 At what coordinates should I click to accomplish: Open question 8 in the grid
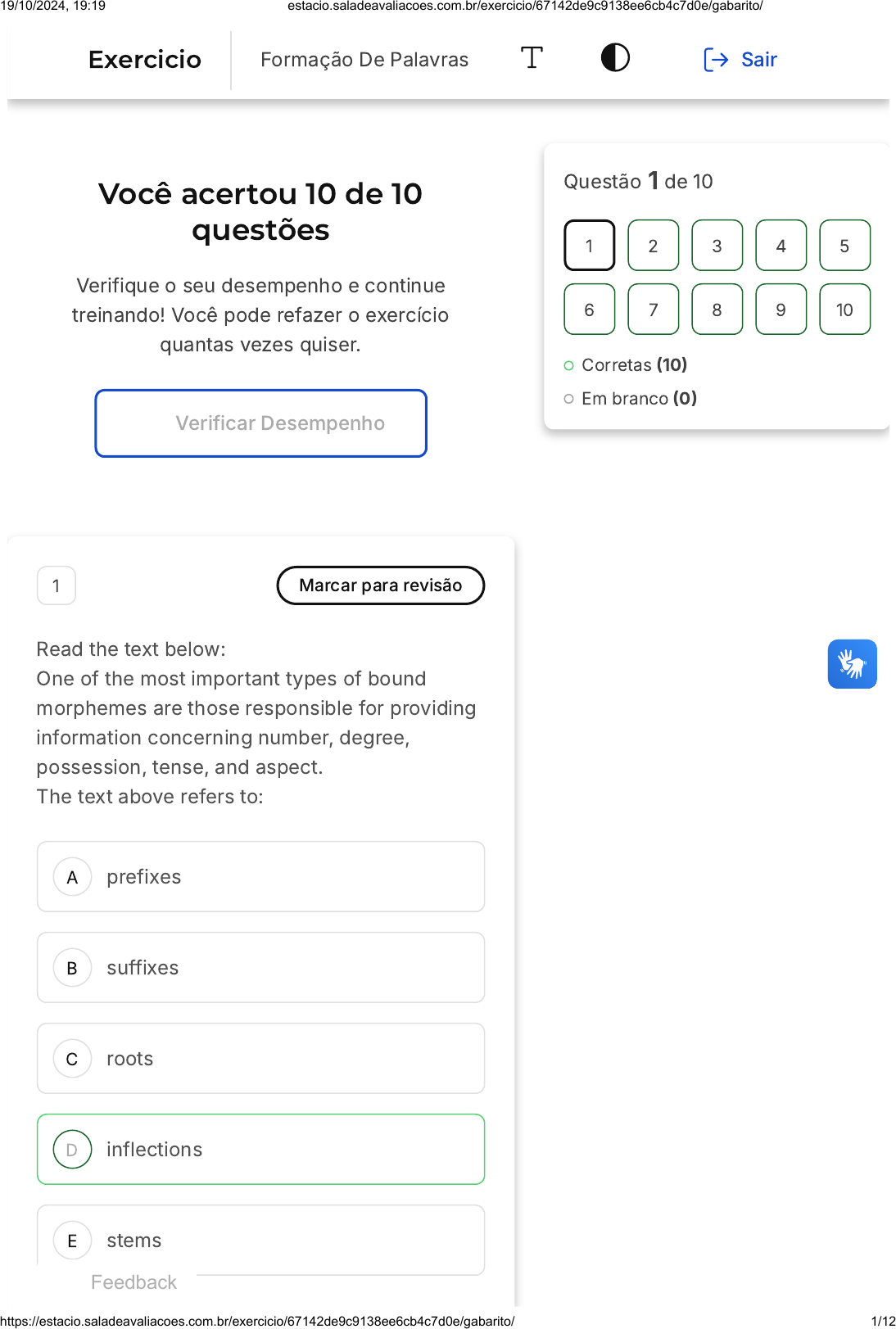click(717, 310)
